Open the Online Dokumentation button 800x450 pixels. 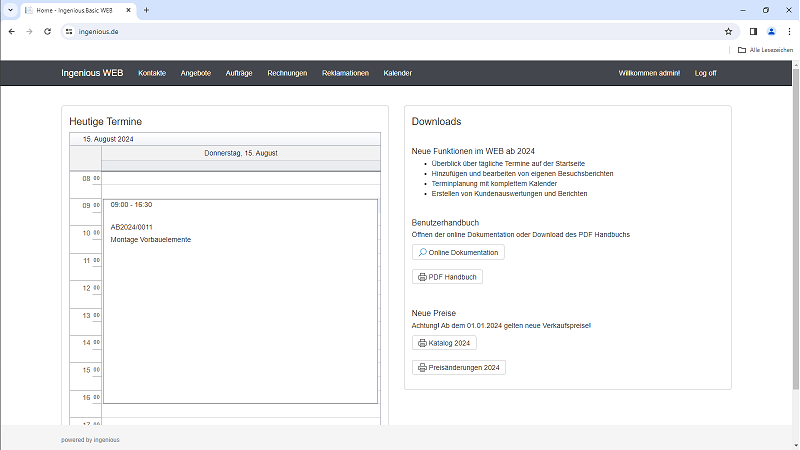tap(458, 252)
